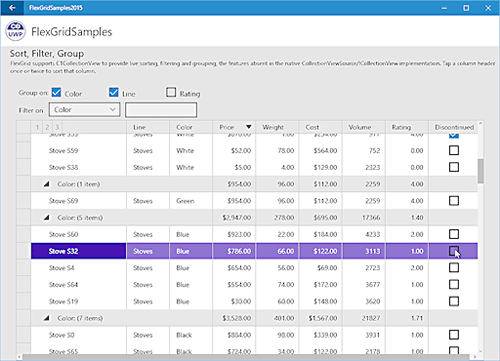Image resolution: width=500 pixels, height=361 pixels.
Task: Collapse the Color (5 items) group
Action: (47, 218)
